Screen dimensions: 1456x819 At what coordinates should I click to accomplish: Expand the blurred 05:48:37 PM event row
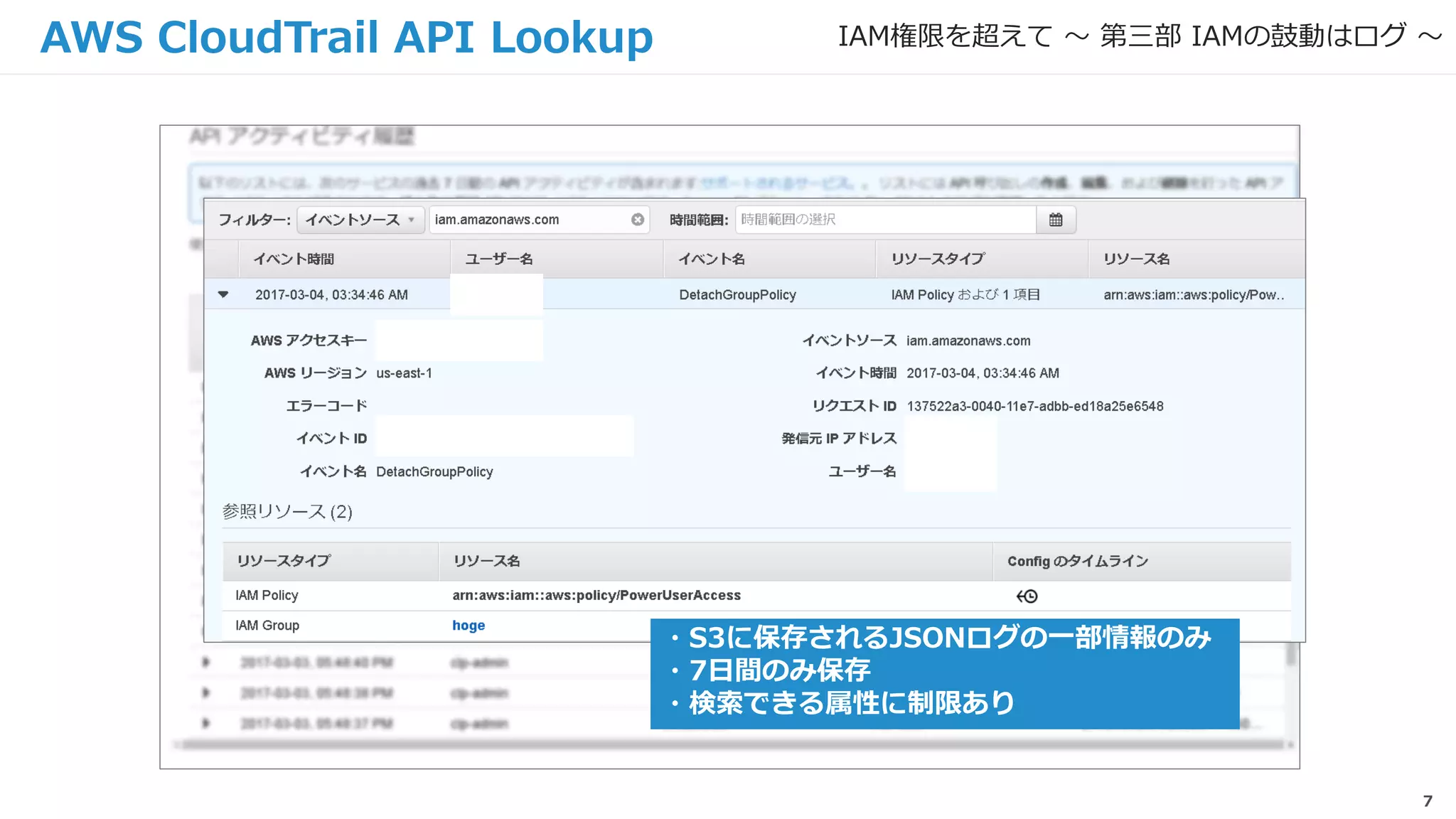206,723
